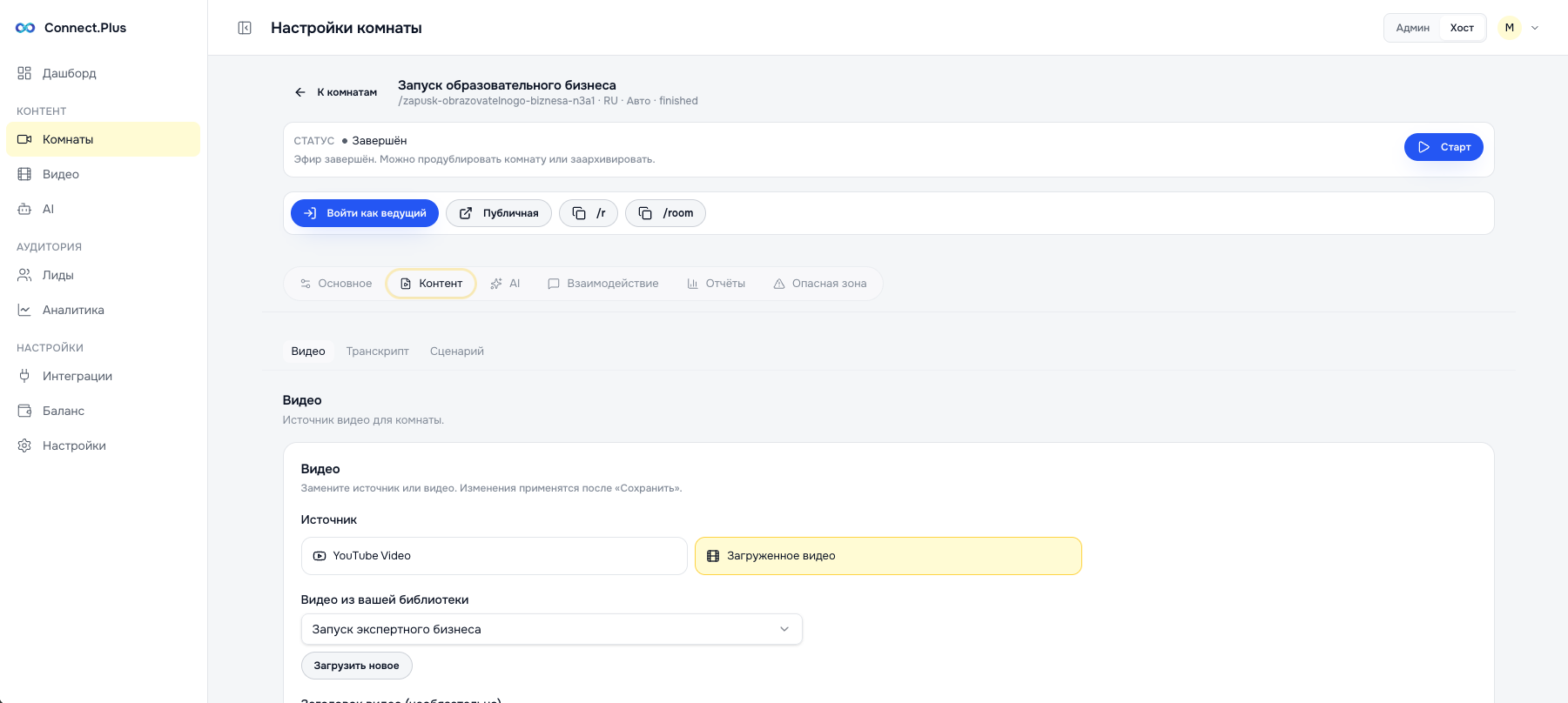The image size is (1568, 703).
Task: Click the chart icon next to Аналитика
Action: pos(24,310)
